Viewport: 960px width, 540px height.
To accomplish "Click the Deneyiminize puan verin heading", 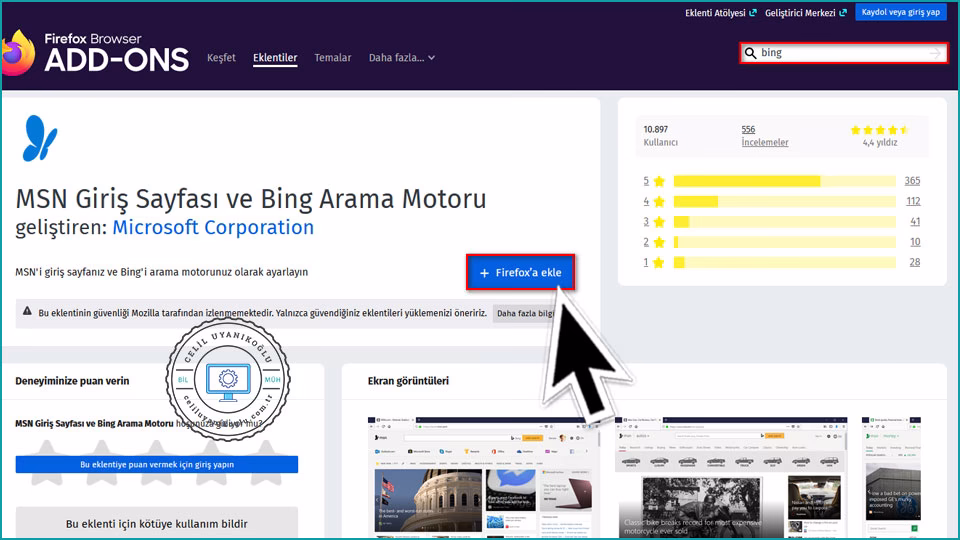I will click(72, 381).
